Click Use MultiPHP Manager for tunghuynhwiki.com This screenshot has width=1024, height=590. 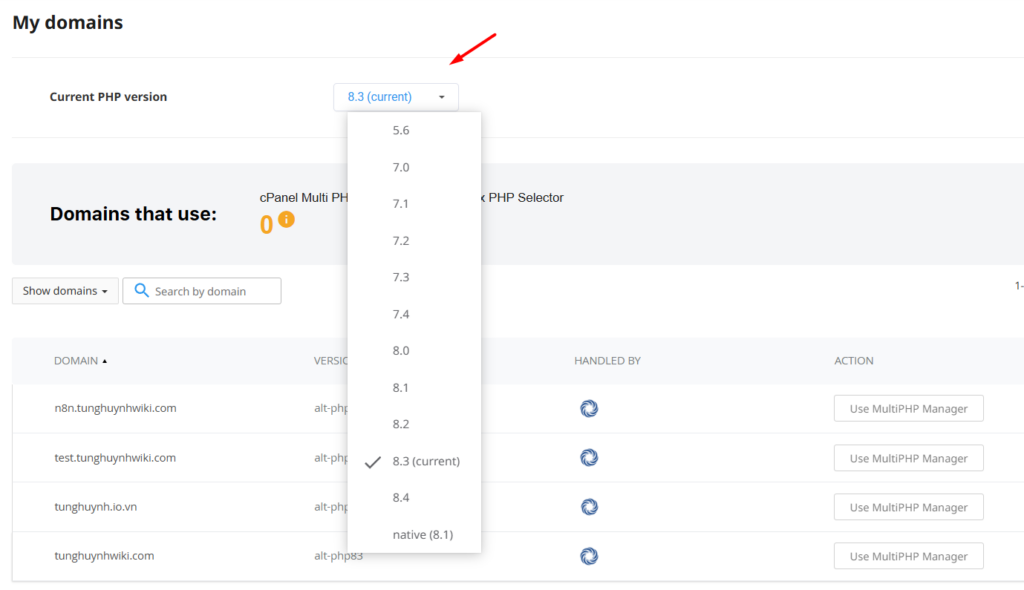click(x=908, y=556)
